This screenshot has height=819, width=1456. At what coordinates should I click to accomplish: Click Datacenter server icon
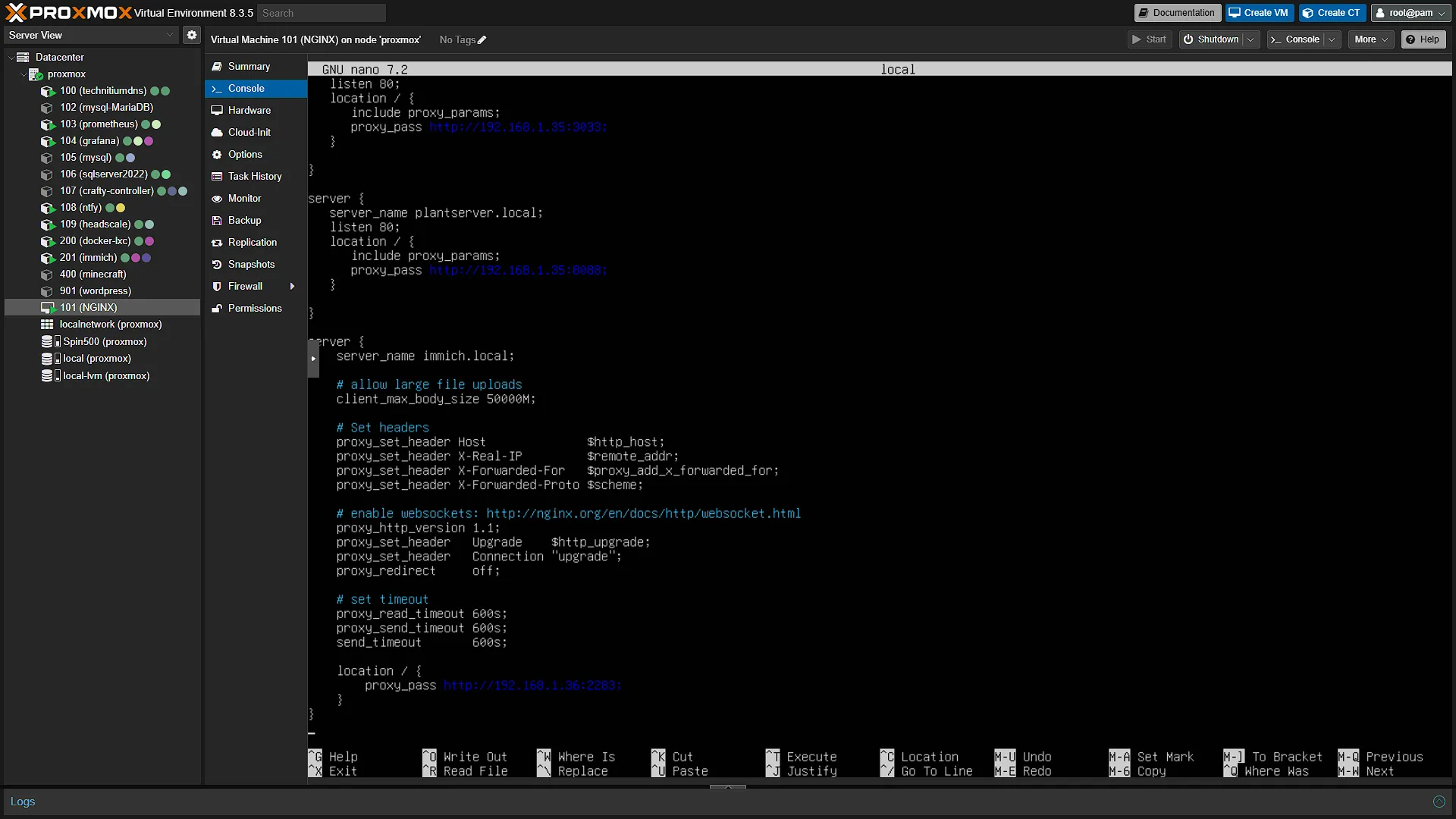pyautogui.click(x=23, y=58)
